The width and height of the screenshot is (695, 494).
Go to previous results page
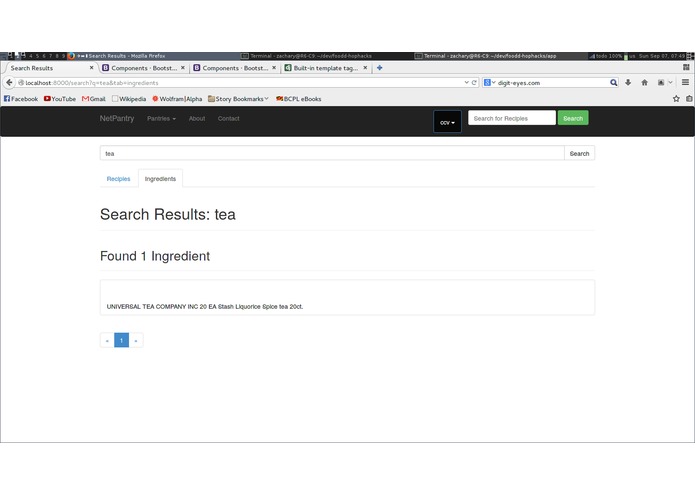(x=107, y=340)
